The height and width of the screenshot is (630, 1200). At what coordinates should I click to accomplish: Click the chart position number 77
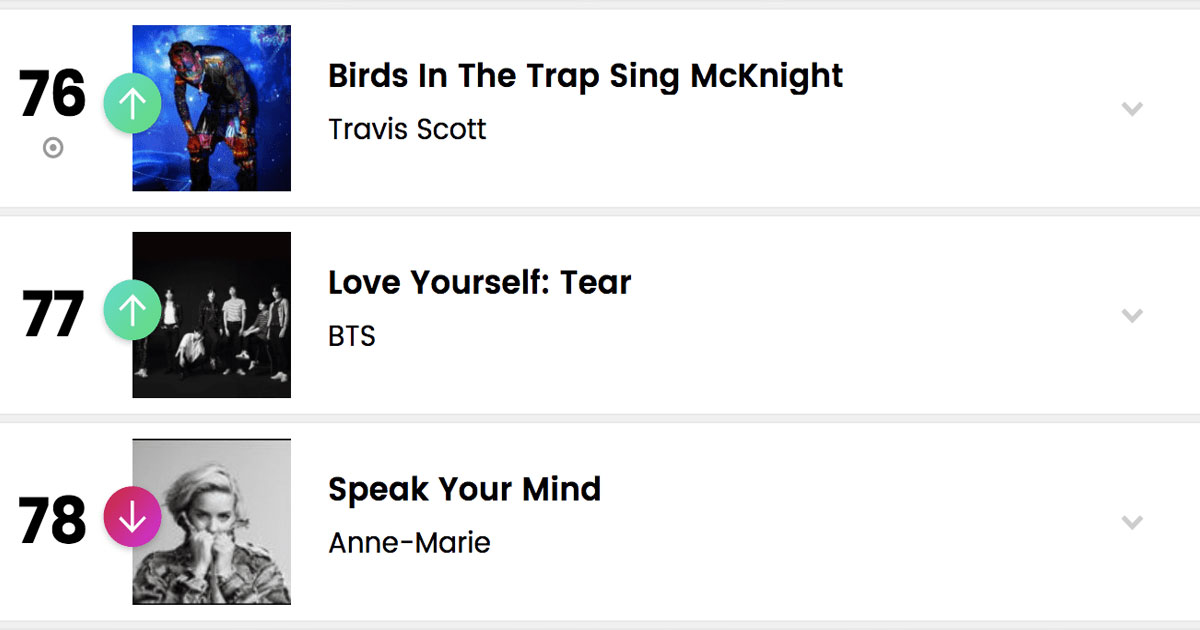tap(53, 315)
